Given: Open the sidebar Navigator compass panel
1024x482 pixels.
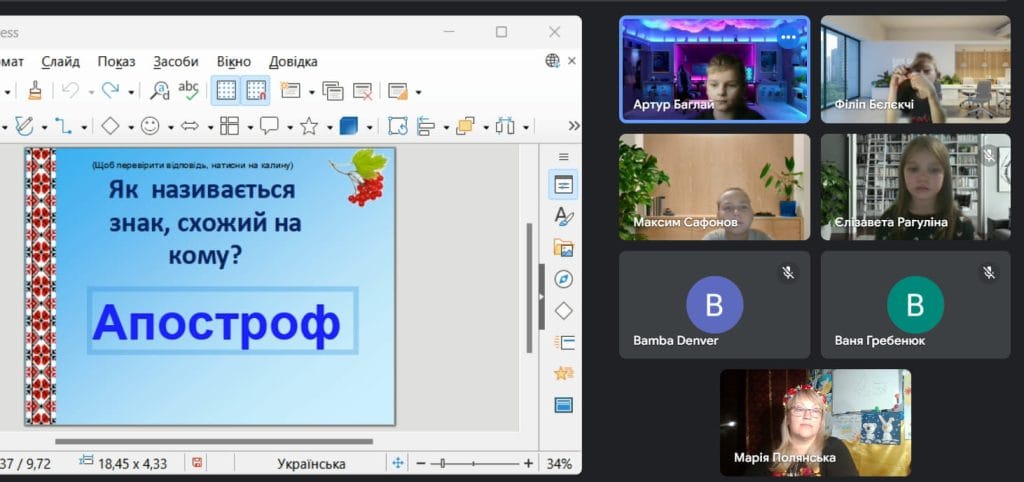Looking at the screenshot, I should [564, 280].
